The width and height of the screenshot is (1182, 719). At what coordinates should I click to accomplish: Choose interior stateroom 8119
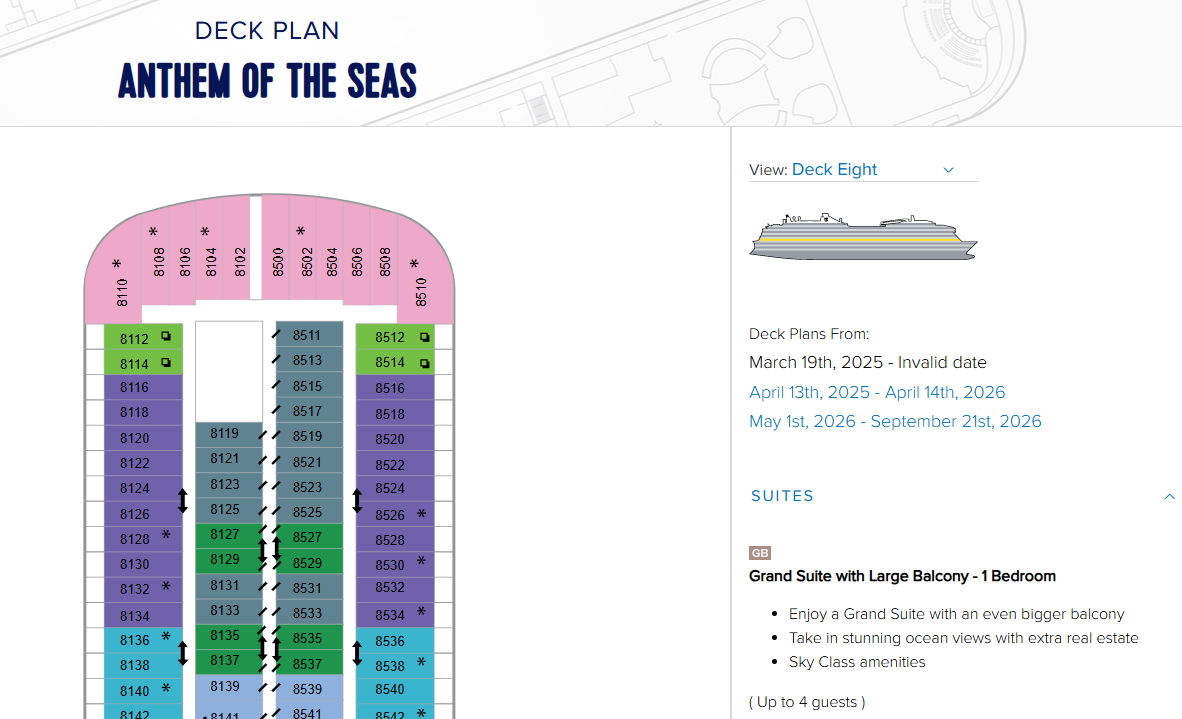[228, 433]
